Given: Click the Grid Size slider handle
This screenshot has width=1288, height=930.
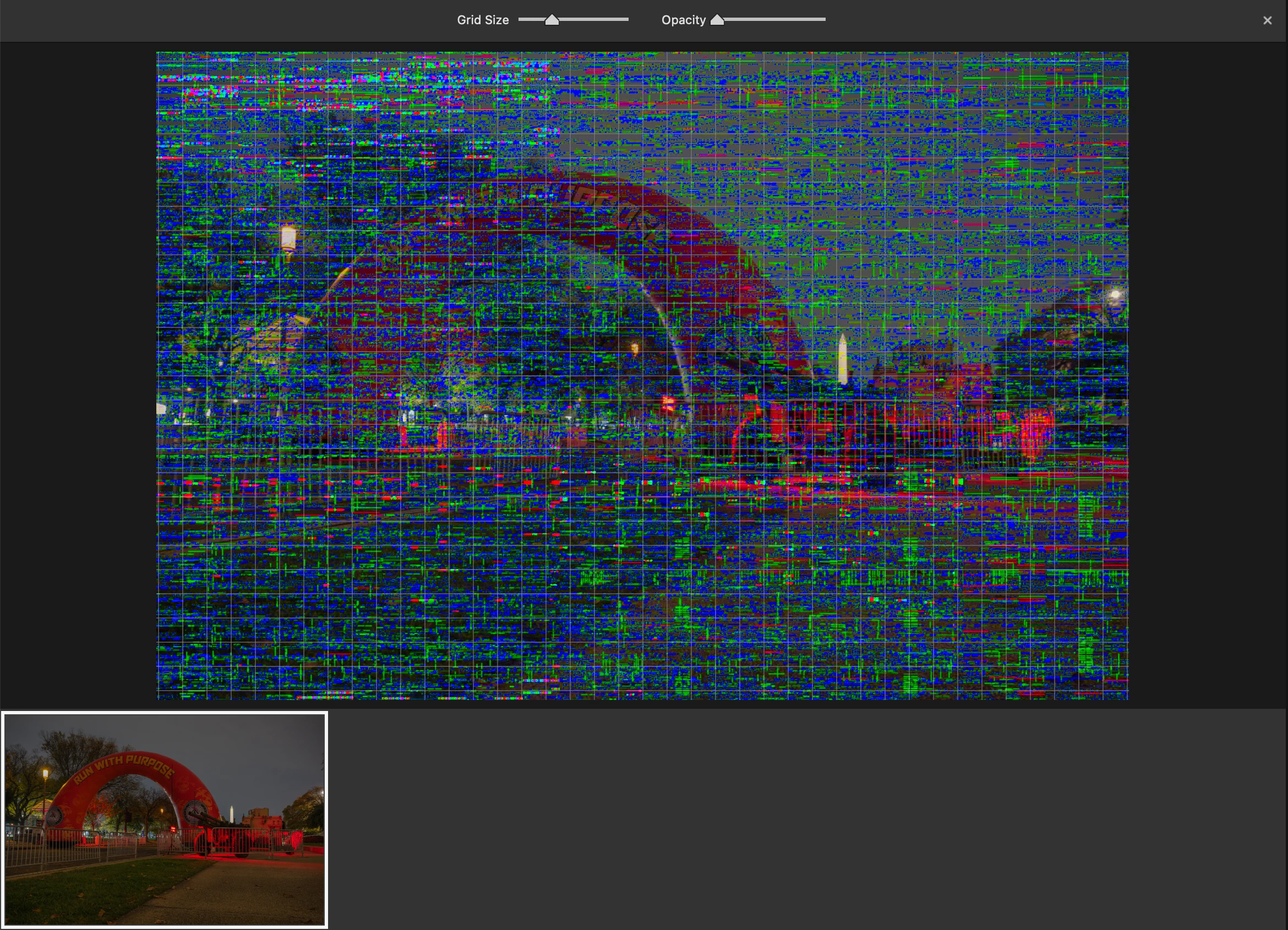Looking at the screenshot, I should coord(552,20).
